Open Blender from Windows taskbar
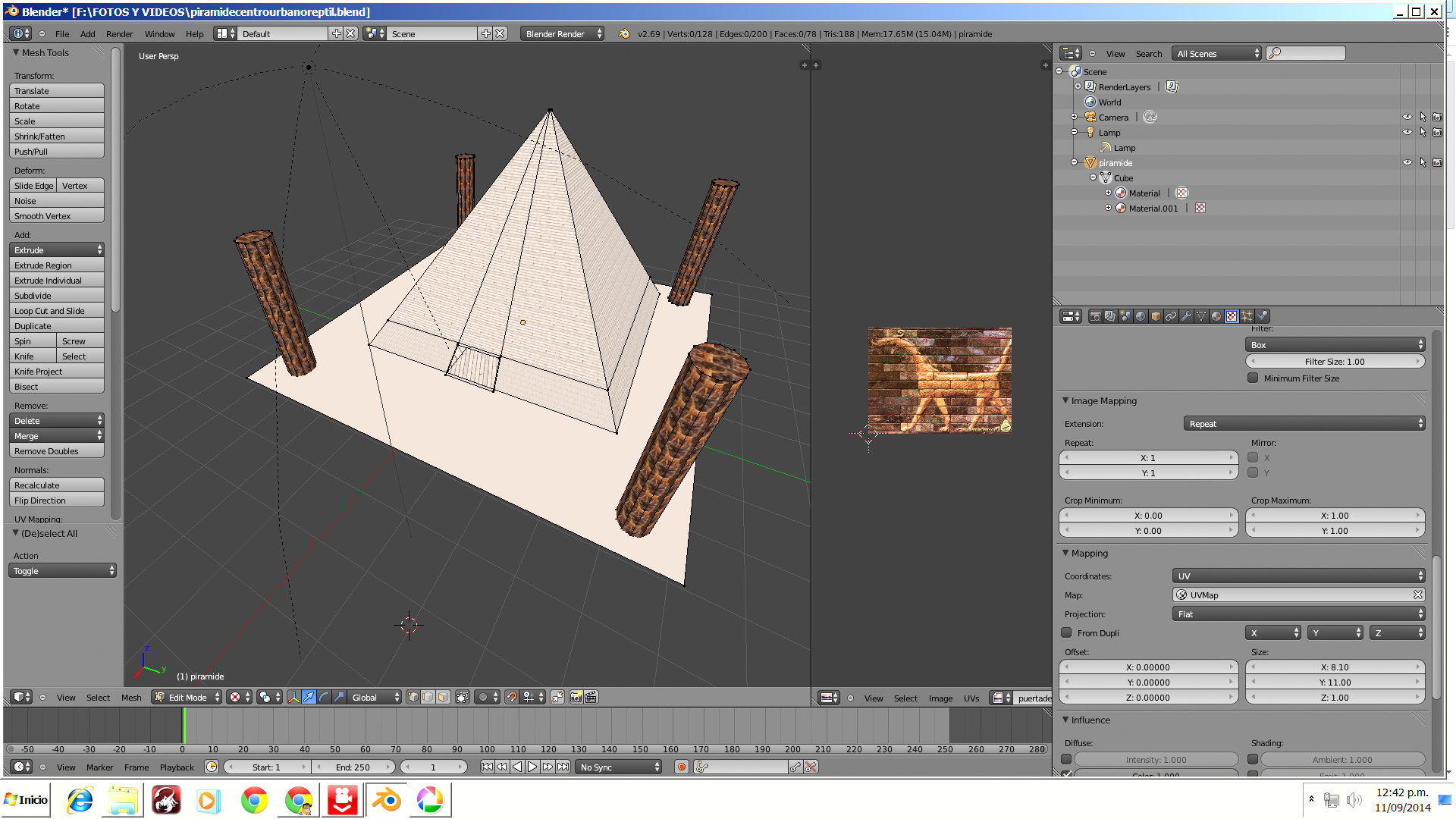 (x=387, y=801)
